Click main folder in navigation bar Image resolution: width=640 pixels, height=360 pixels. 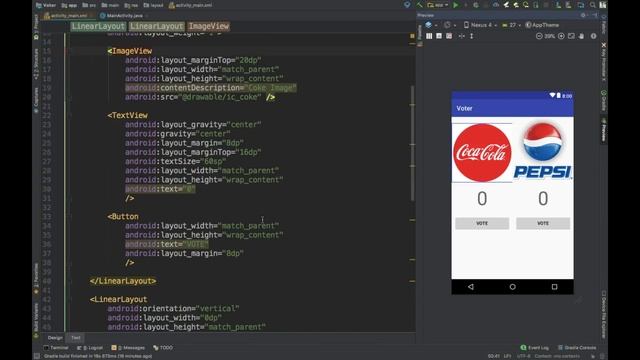coord(110,5)
